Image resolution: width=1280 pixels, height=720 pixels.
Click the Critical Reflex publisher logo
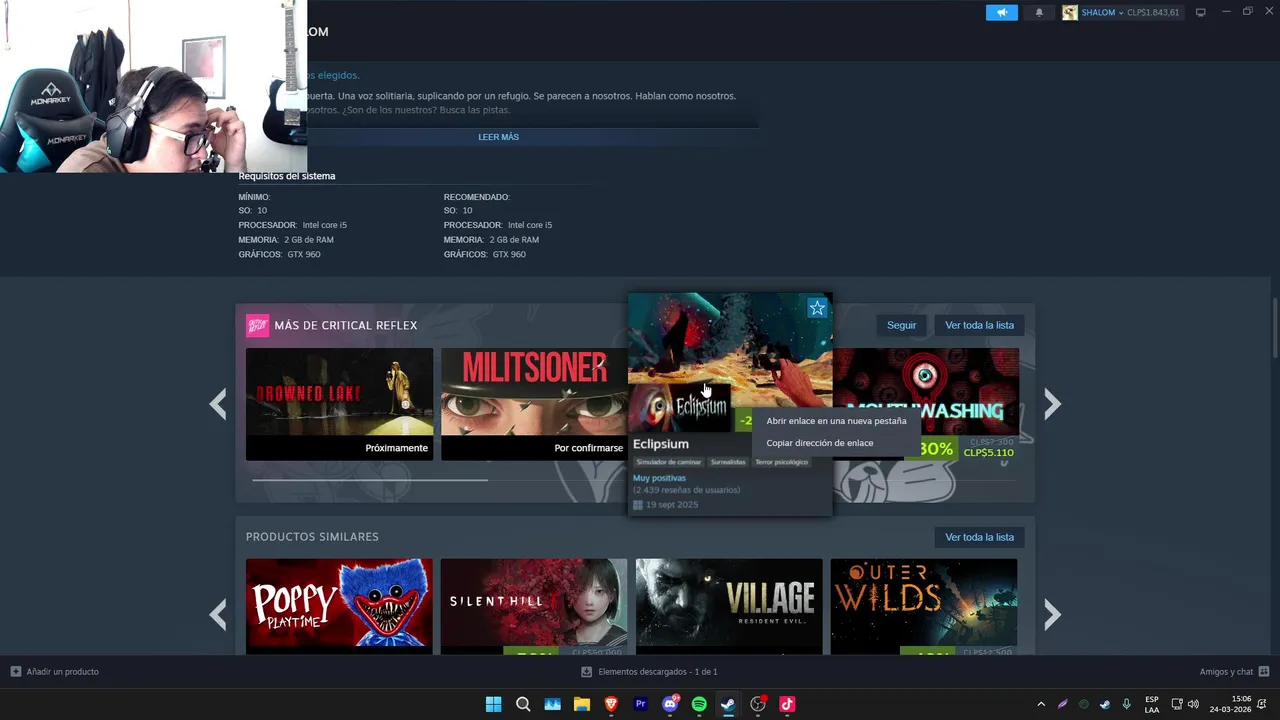tap(258, 325)
